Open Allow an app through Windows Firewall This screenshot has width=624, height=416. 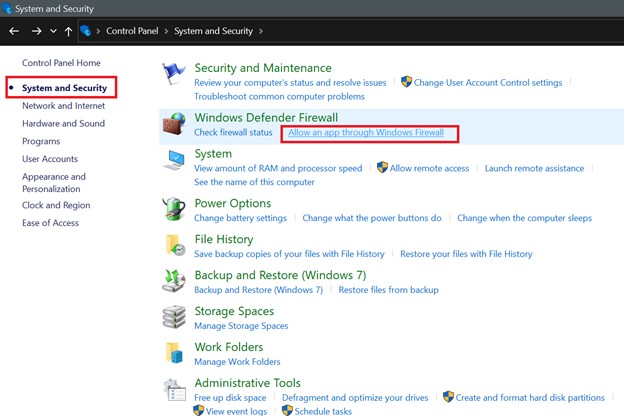tap(366, 133)
